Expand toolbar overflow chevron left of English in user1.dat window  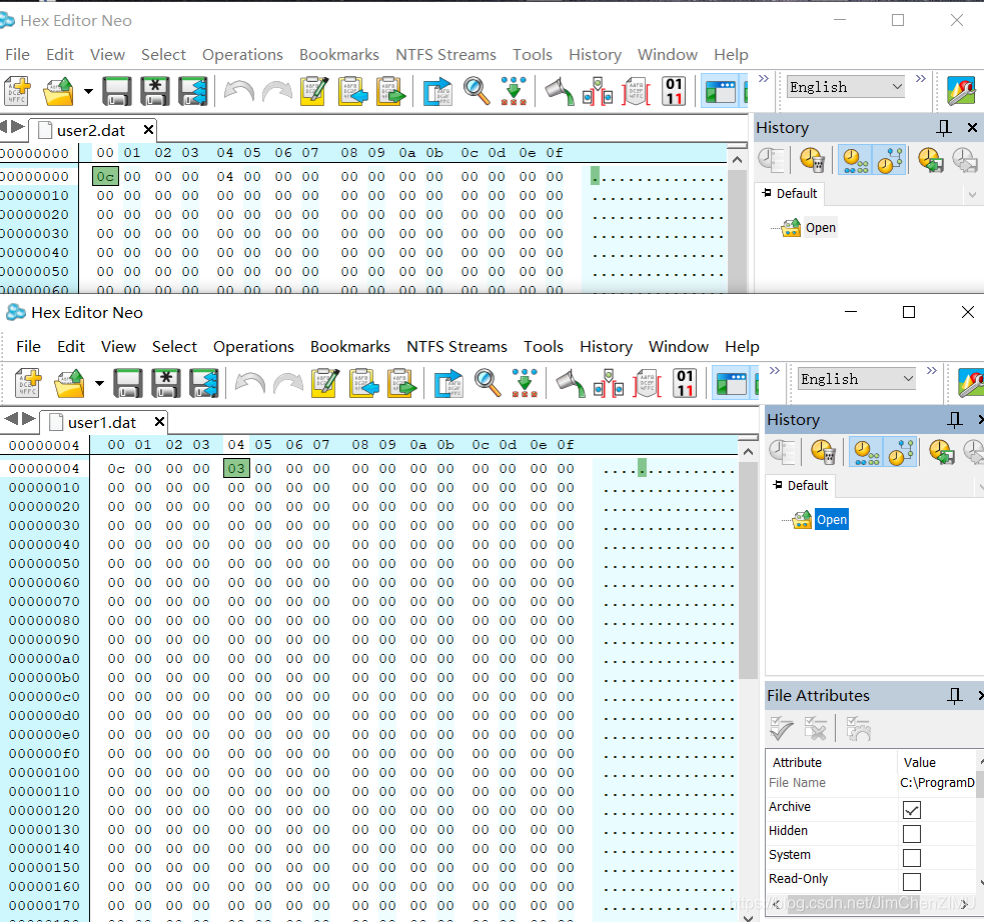pos(775,371)
